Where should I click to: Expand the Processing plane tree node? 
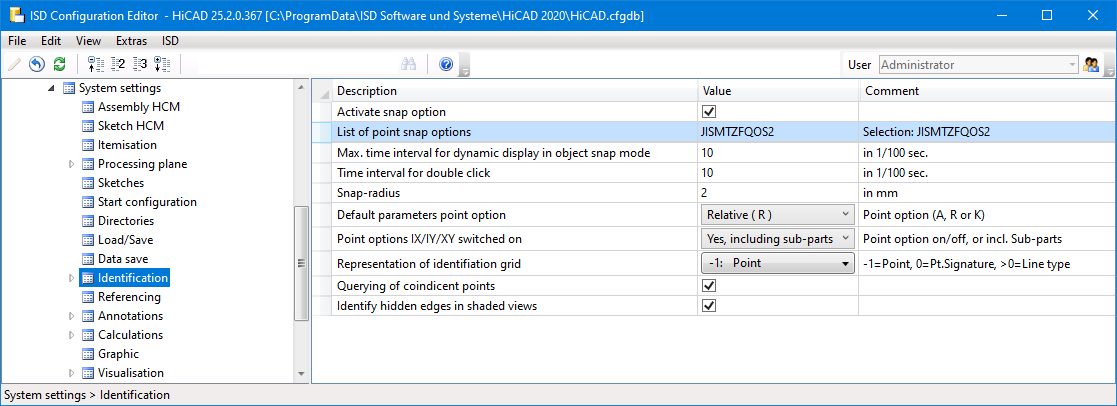pos(71,164)
